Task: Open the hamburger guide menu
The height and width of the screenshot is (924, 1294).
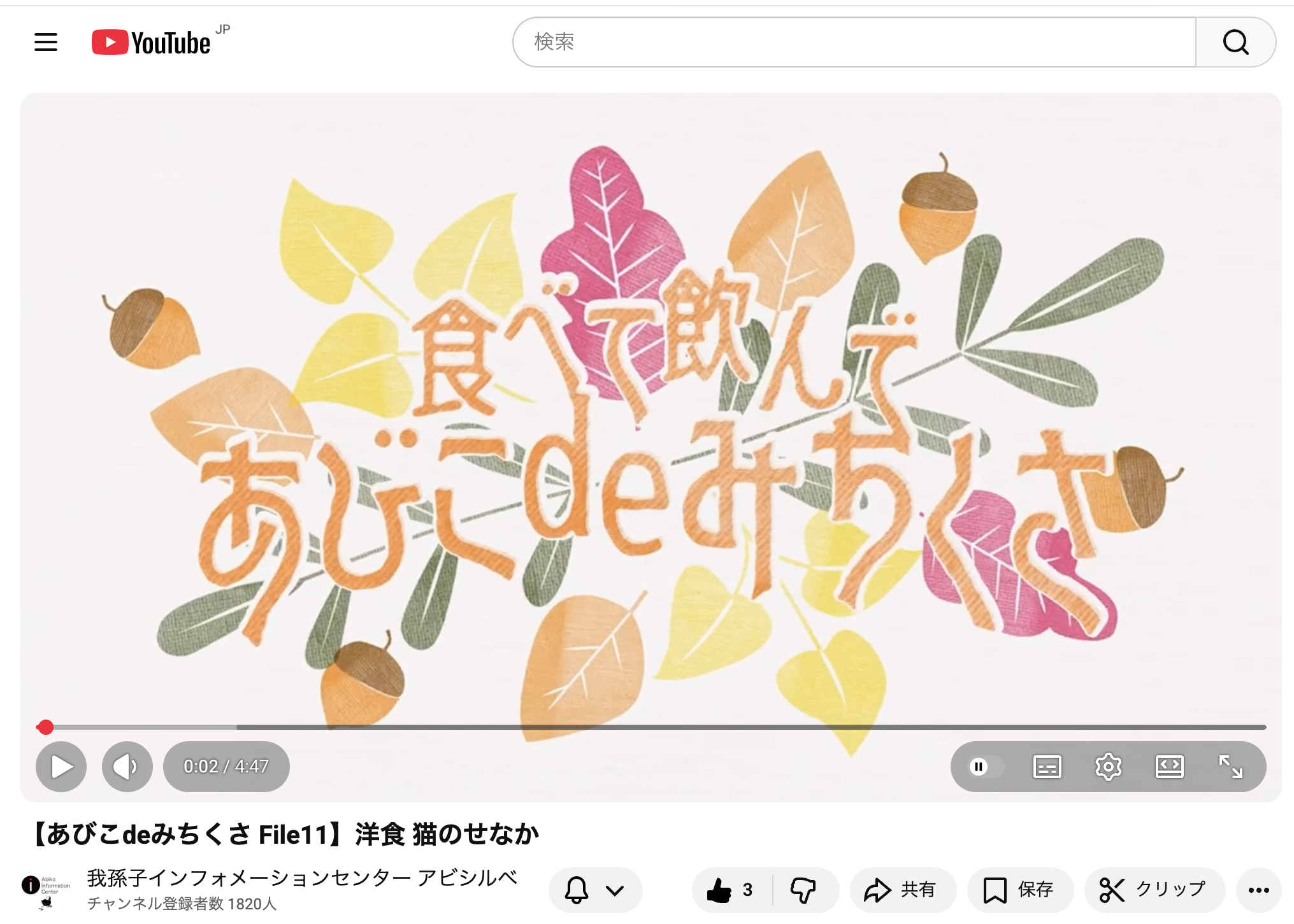Action: pos(46,43)
